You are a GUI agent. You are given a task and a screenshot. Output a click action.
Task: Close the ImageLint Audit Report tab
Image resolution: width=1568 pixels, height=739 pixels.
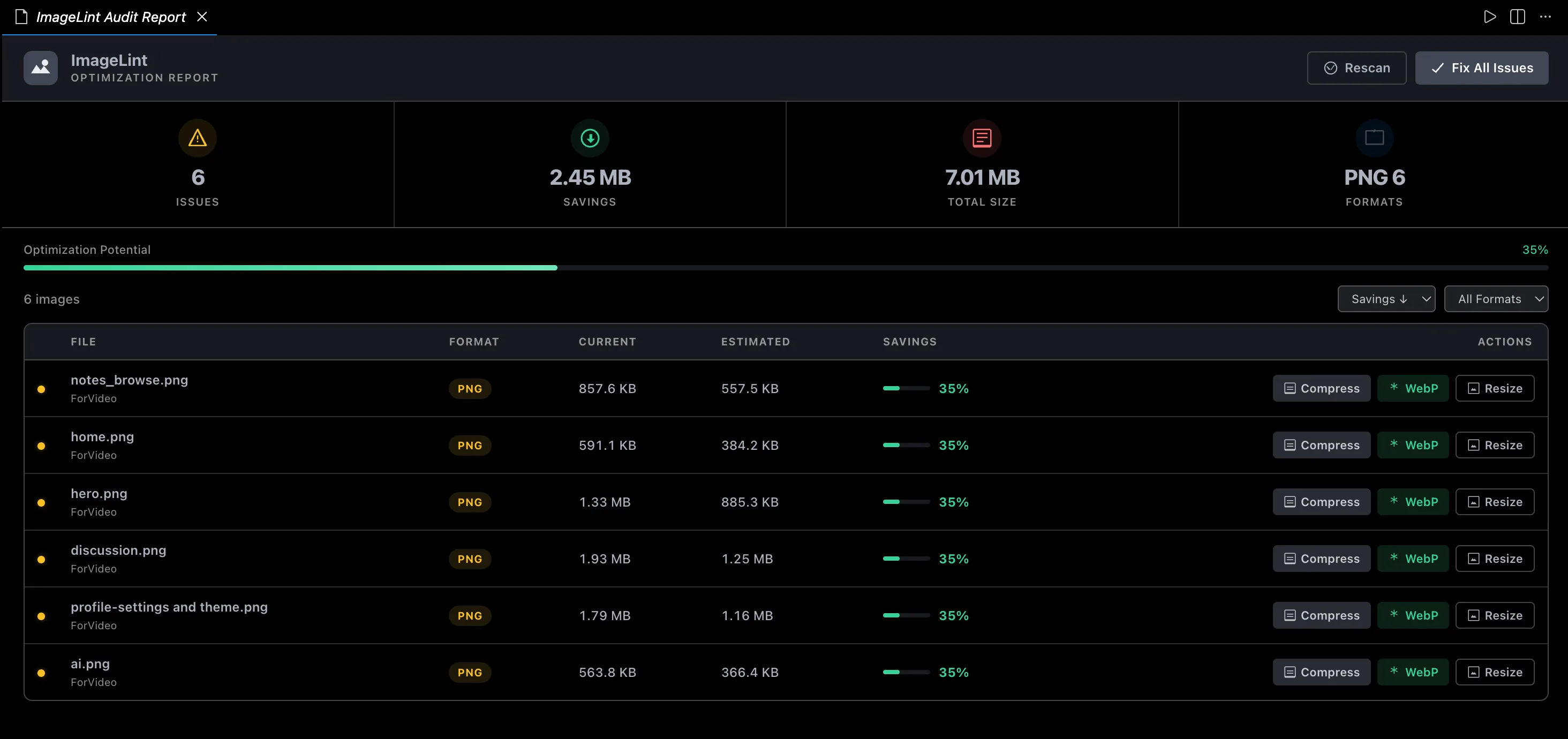point(202,17)
